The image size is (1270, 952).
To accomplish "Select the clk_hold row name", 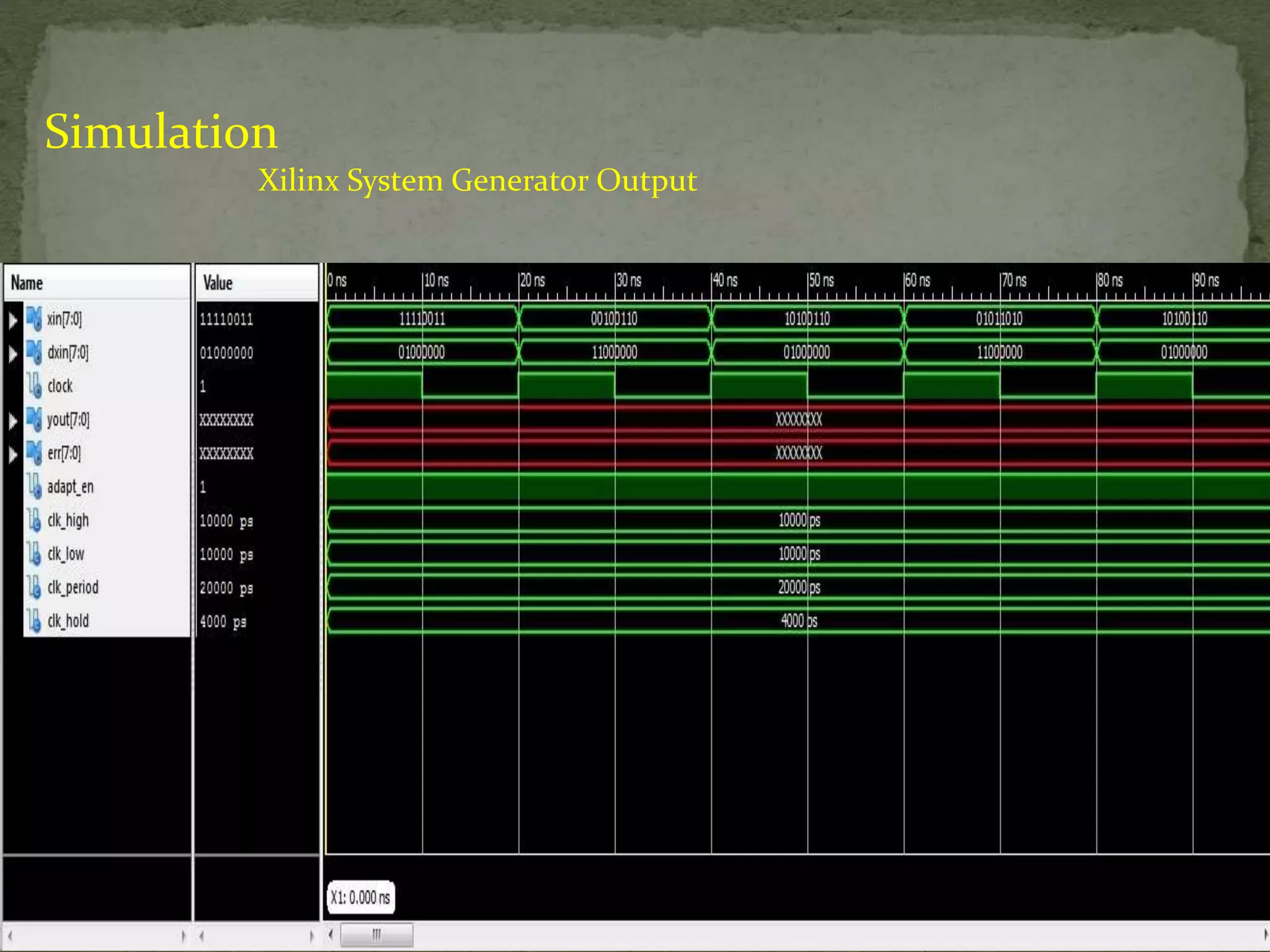I will point(68,621).
